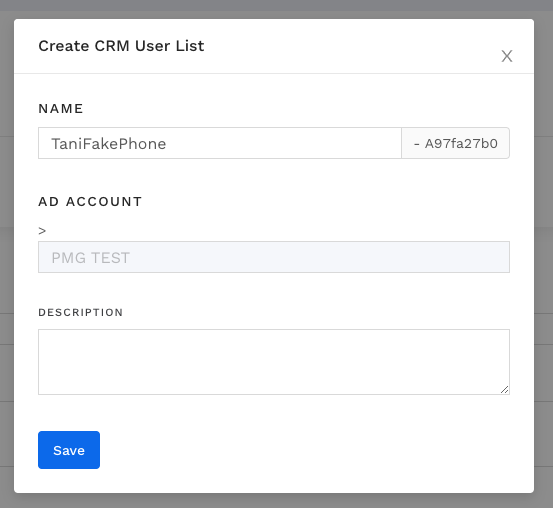The image size is (553, 508).
Task: Click inside the empty Description text area
Action: click(274, 362)
